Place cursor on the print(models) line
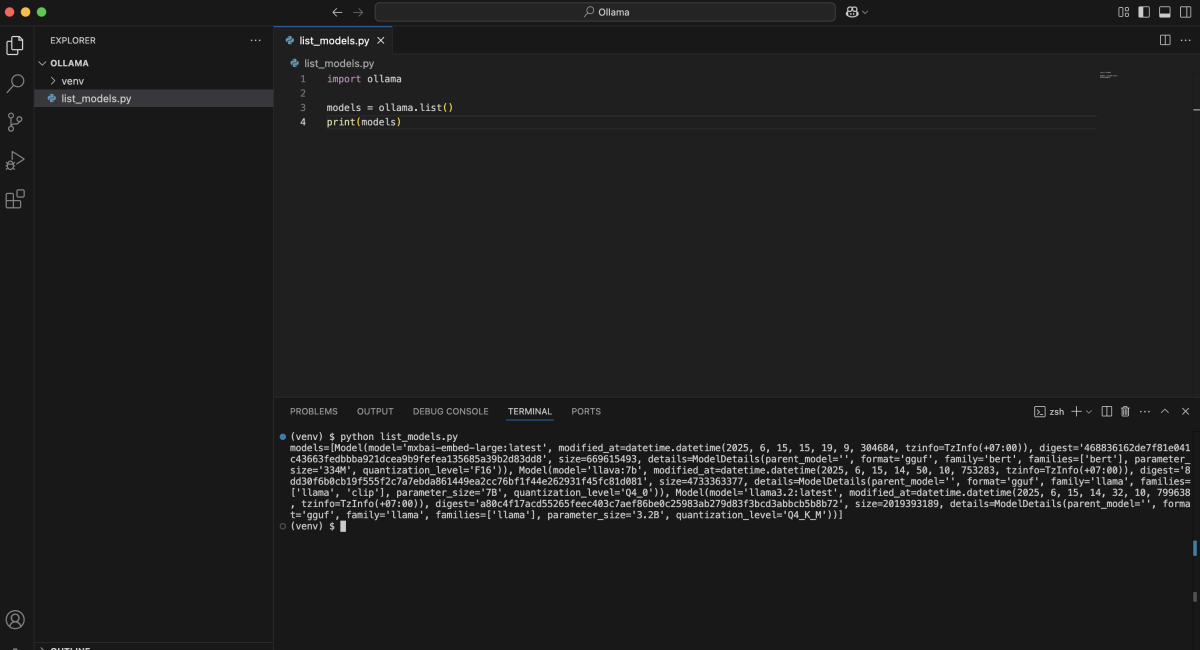Image resolution: width=1200 pixels, height=650 pixels. [364, 122]
